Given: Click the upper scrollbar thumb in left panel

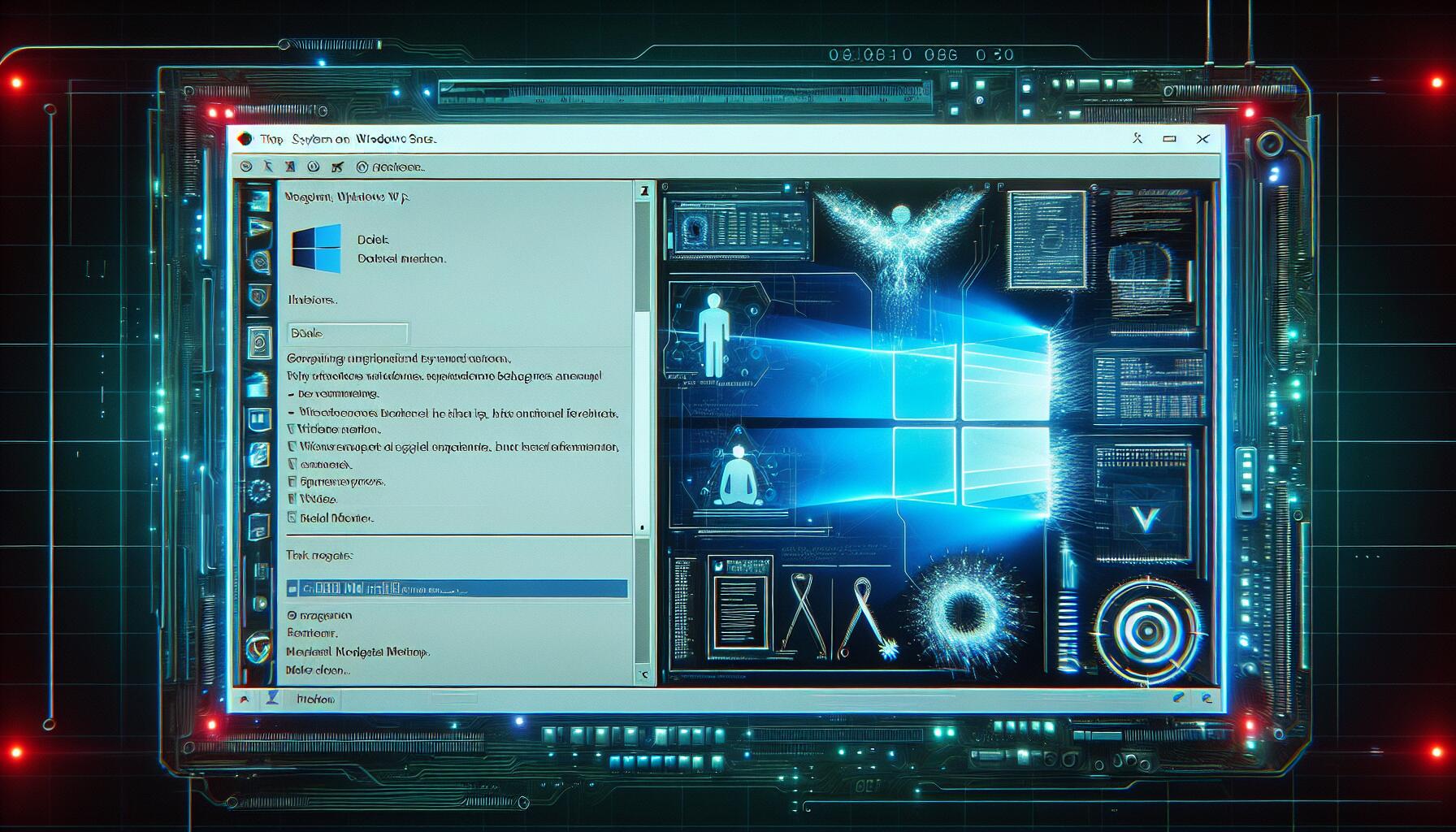Looking at the screenshot, I should pos(643,257).
